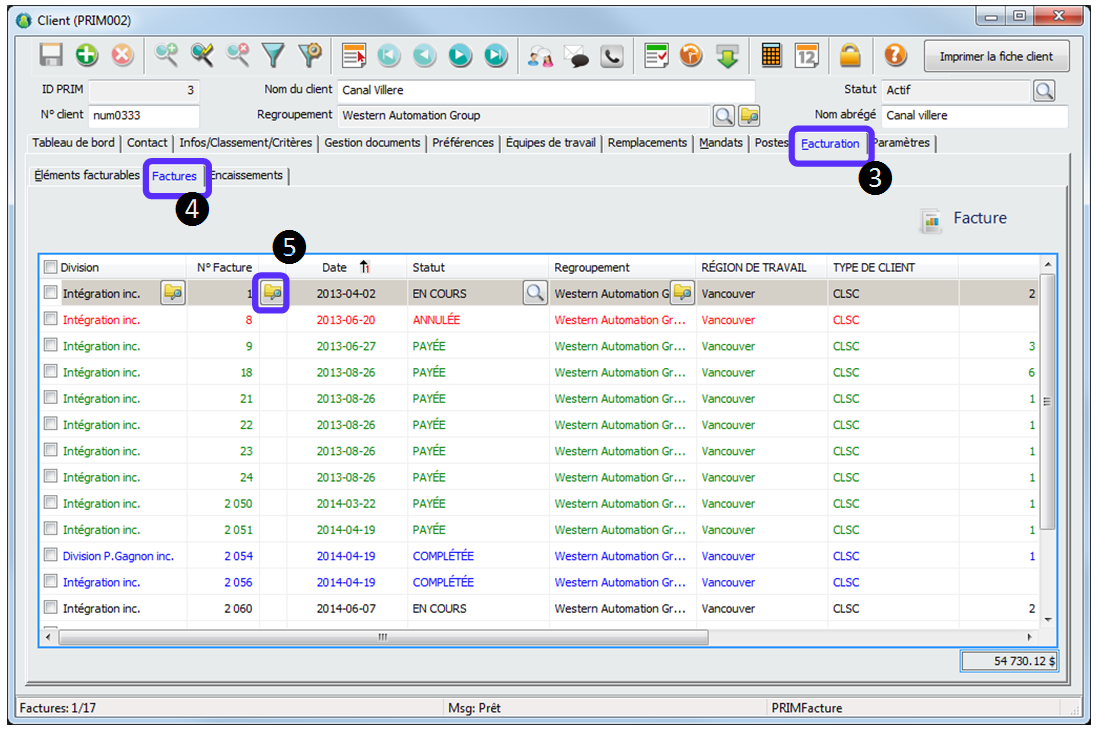The image size is (1098, 733).
Task: Click the horizontal scrollbar of invoice grid
Action: [380, 637]
